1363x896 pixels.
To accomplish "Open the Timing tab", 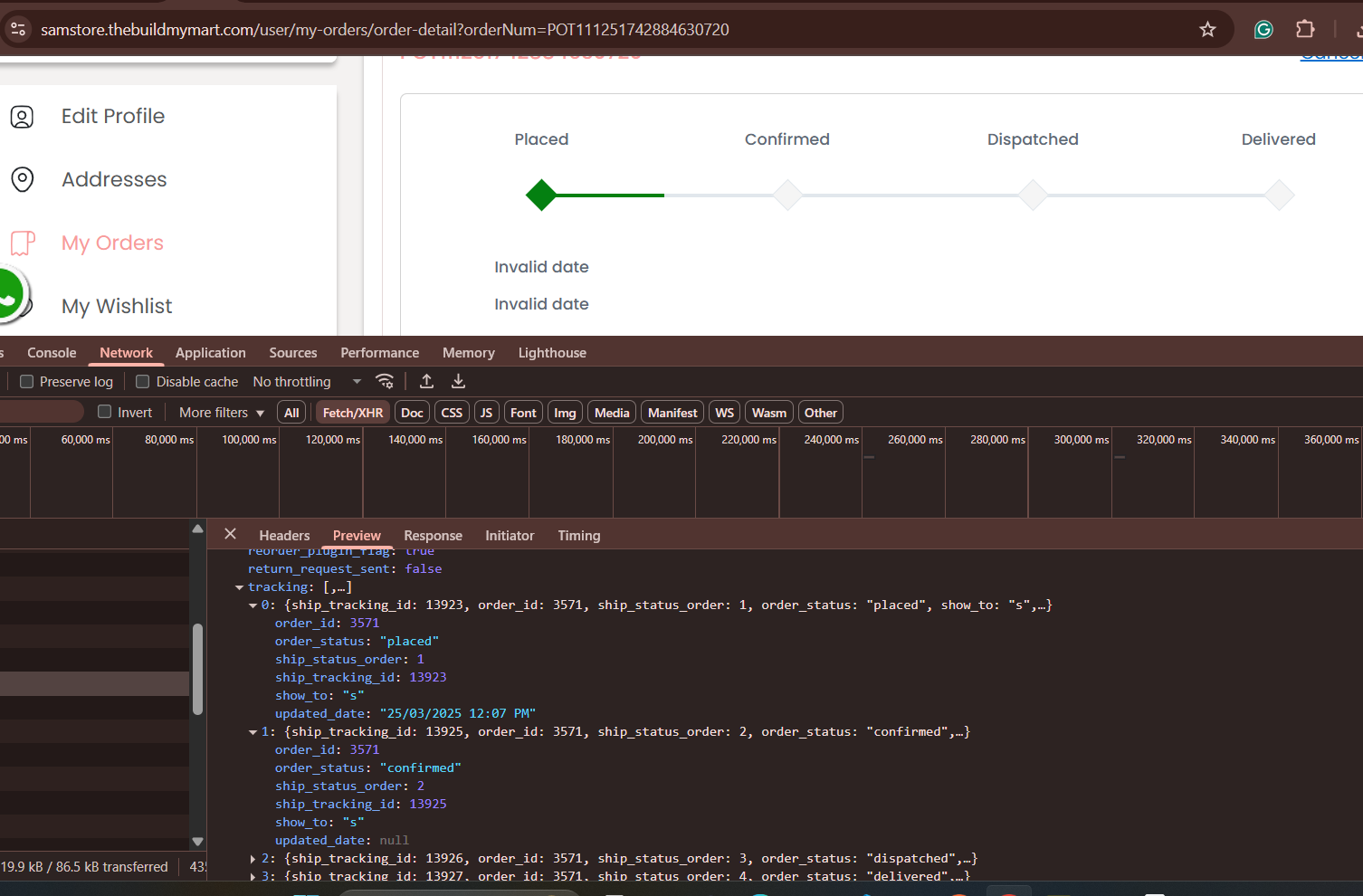I will tap(578, 536).
